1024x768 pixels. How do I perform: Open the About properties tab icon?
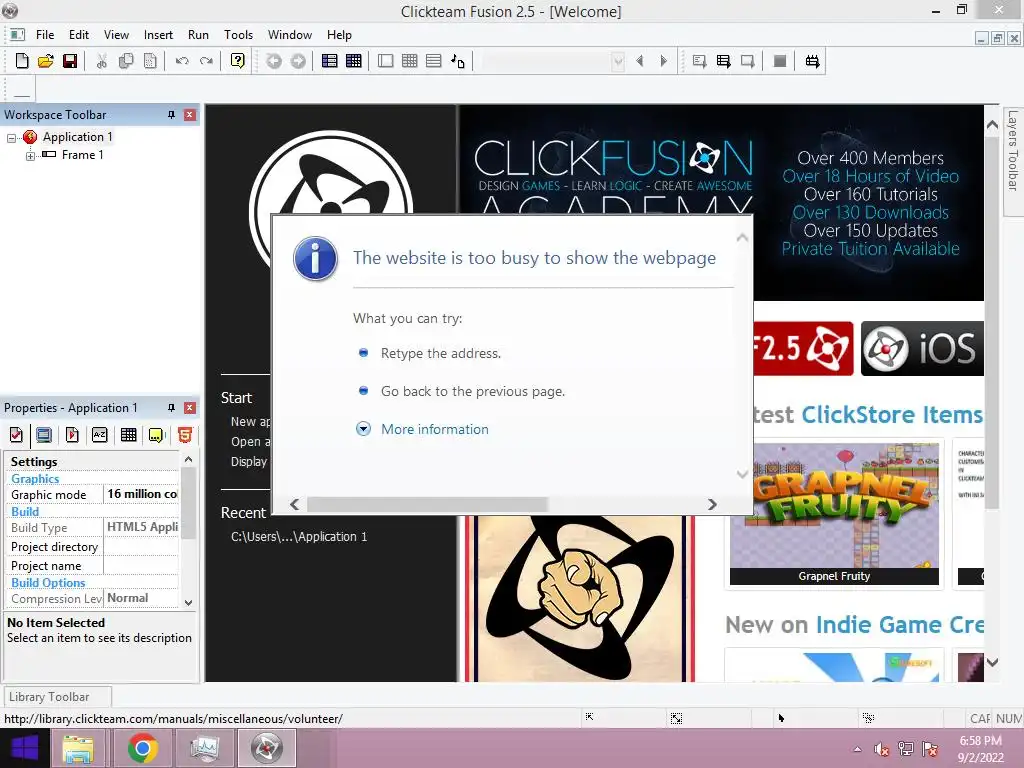tap(157, 435)
